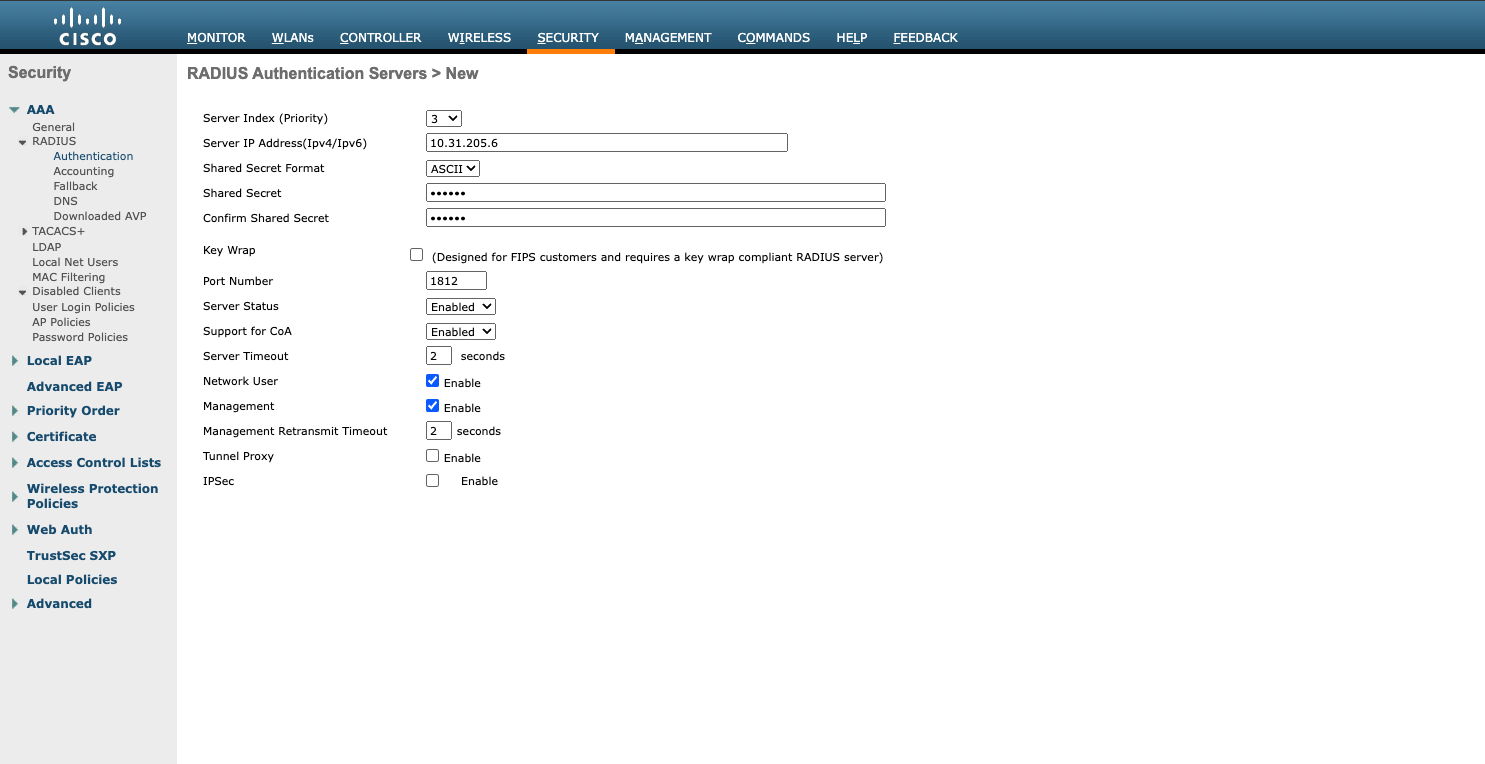
Task: Open the Accounting link under RADIUS
Action: [83, 171]
